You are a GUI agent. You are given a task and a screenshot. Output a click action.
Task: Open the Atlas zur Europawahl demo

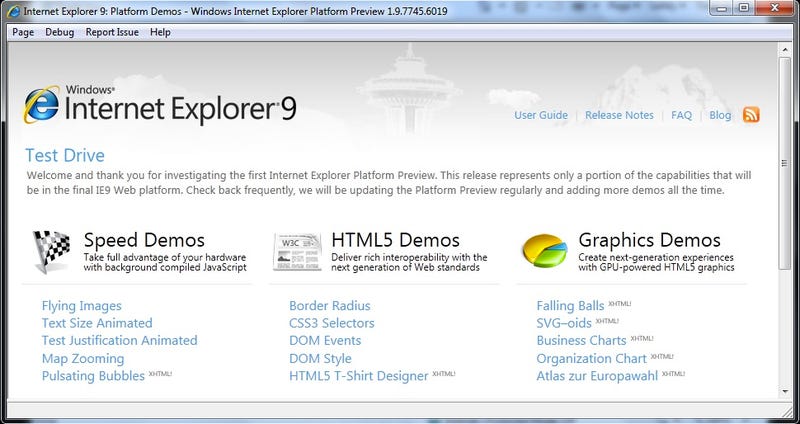tap(597, 376)
